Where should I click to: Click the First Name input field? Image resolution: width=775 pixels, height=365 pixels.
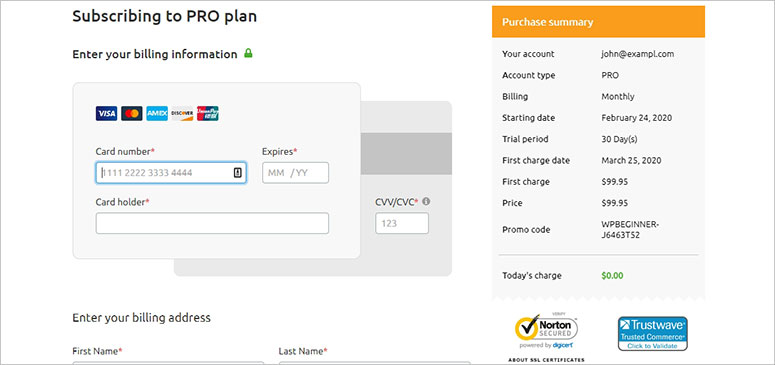pos(168,363)
